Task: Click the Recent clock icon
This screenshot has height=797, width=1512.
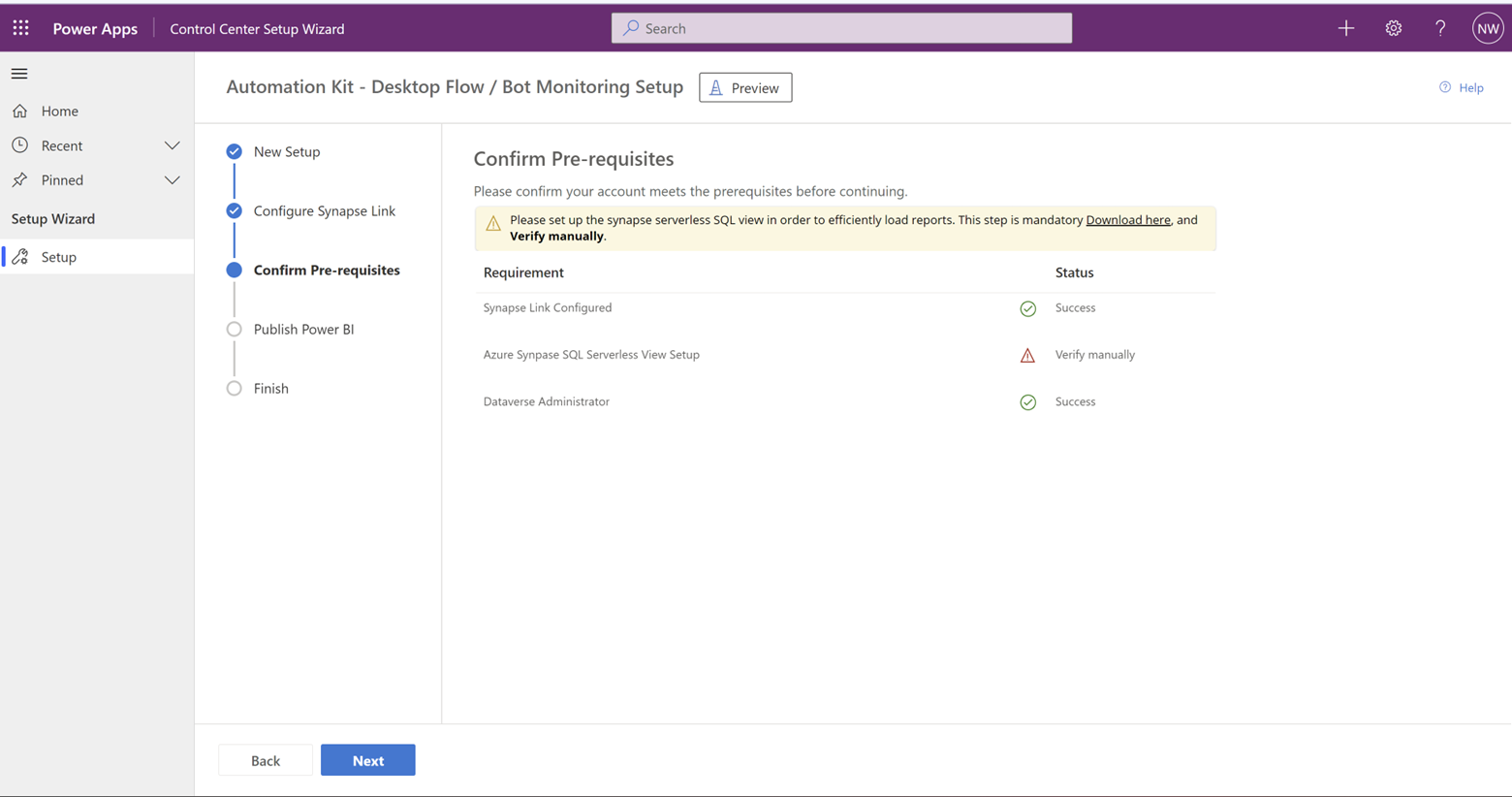Action: click(20, 145)
